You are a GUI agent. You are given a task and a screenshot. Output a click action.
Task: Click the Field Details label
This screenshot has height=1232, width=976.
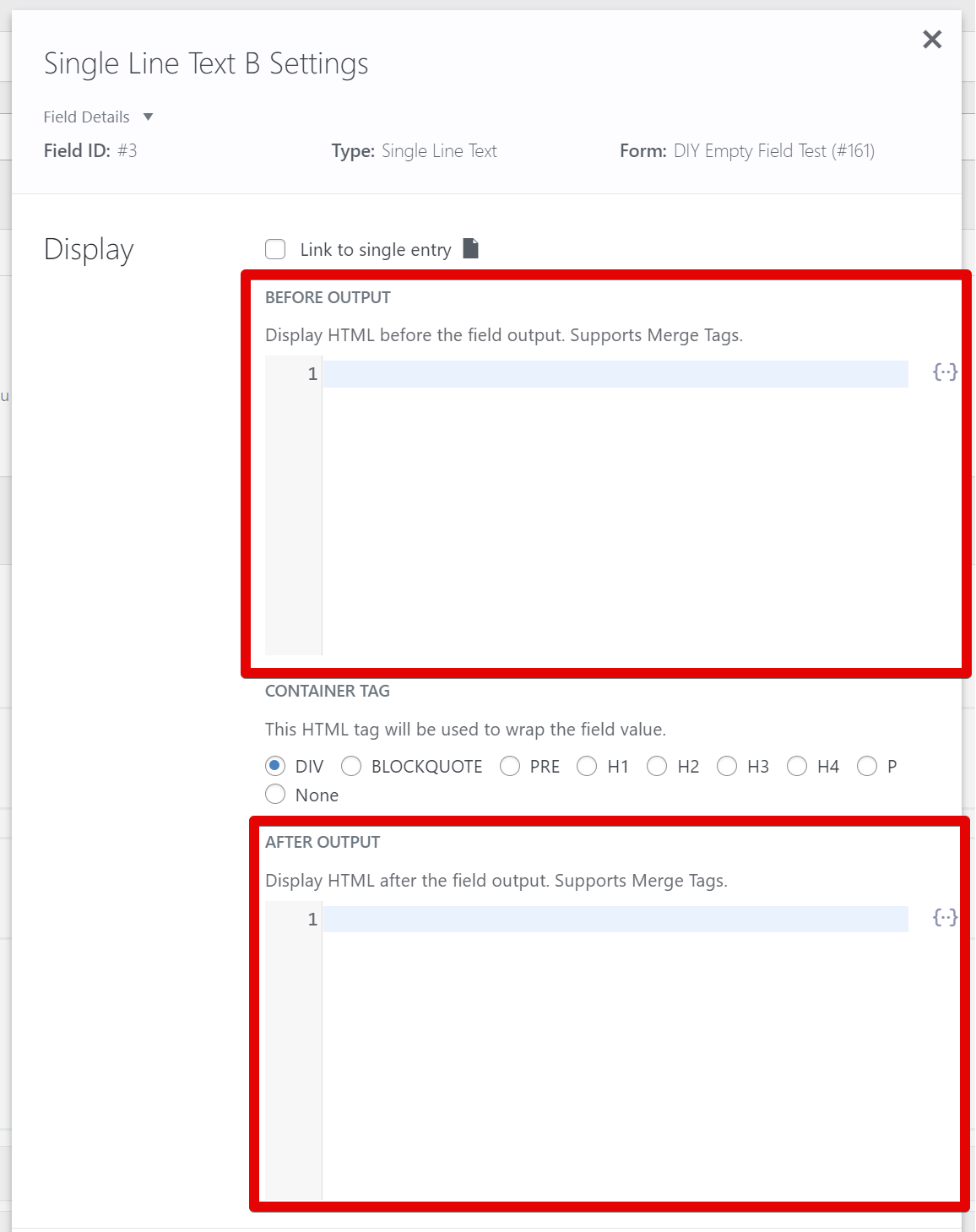click(x=87, y=117)
